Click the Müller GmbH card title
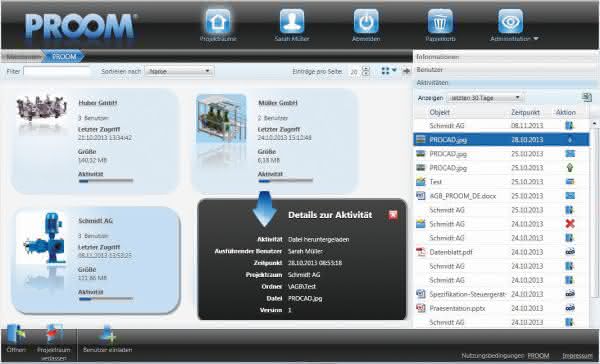This screenshot has height=364, width=600. [x=278, y=103]
